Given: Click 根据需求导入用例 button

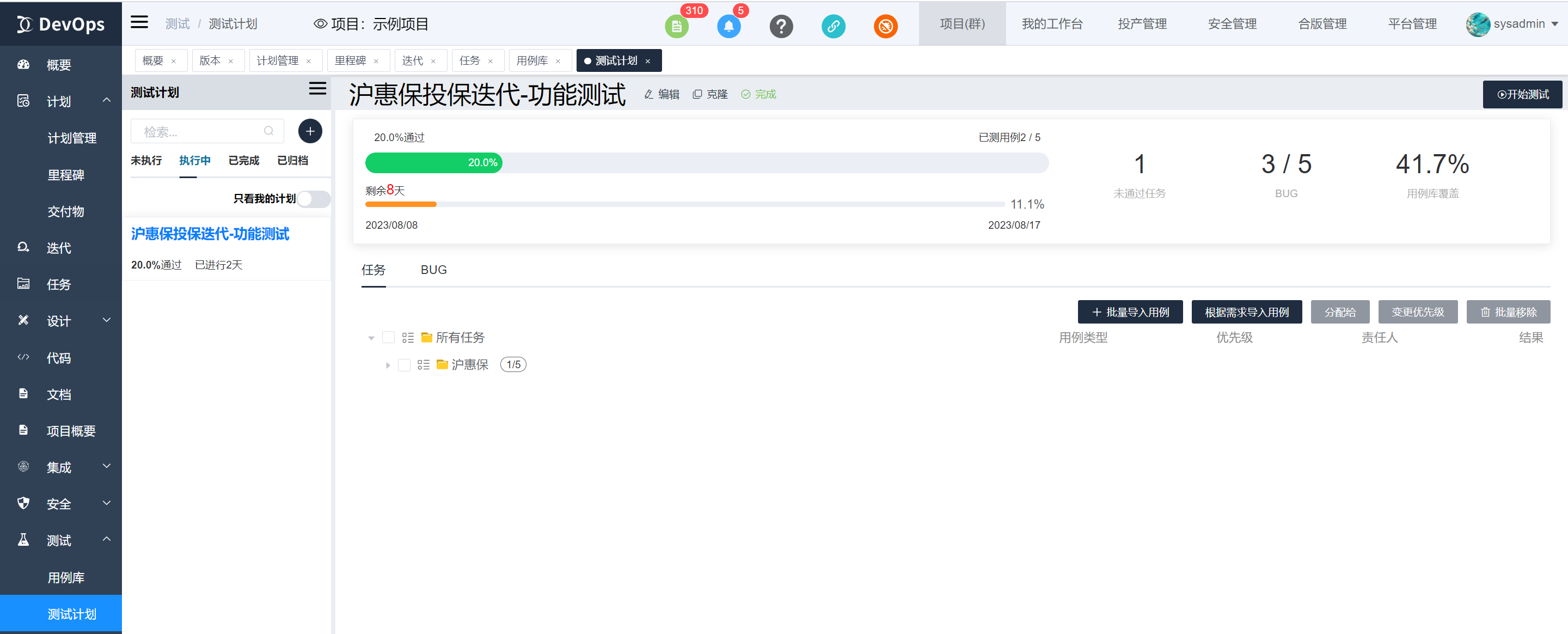Looking at the screenshot, I should [1246, 312].
